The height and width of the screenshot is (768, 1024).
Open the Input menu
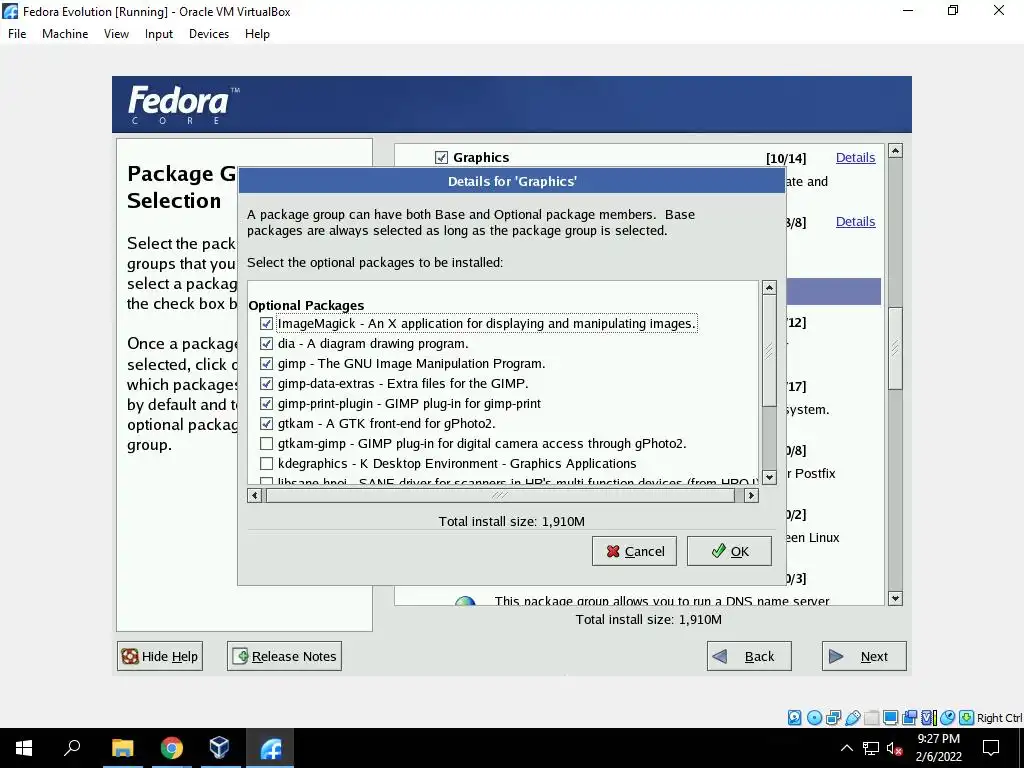click(x=159, y=34)
